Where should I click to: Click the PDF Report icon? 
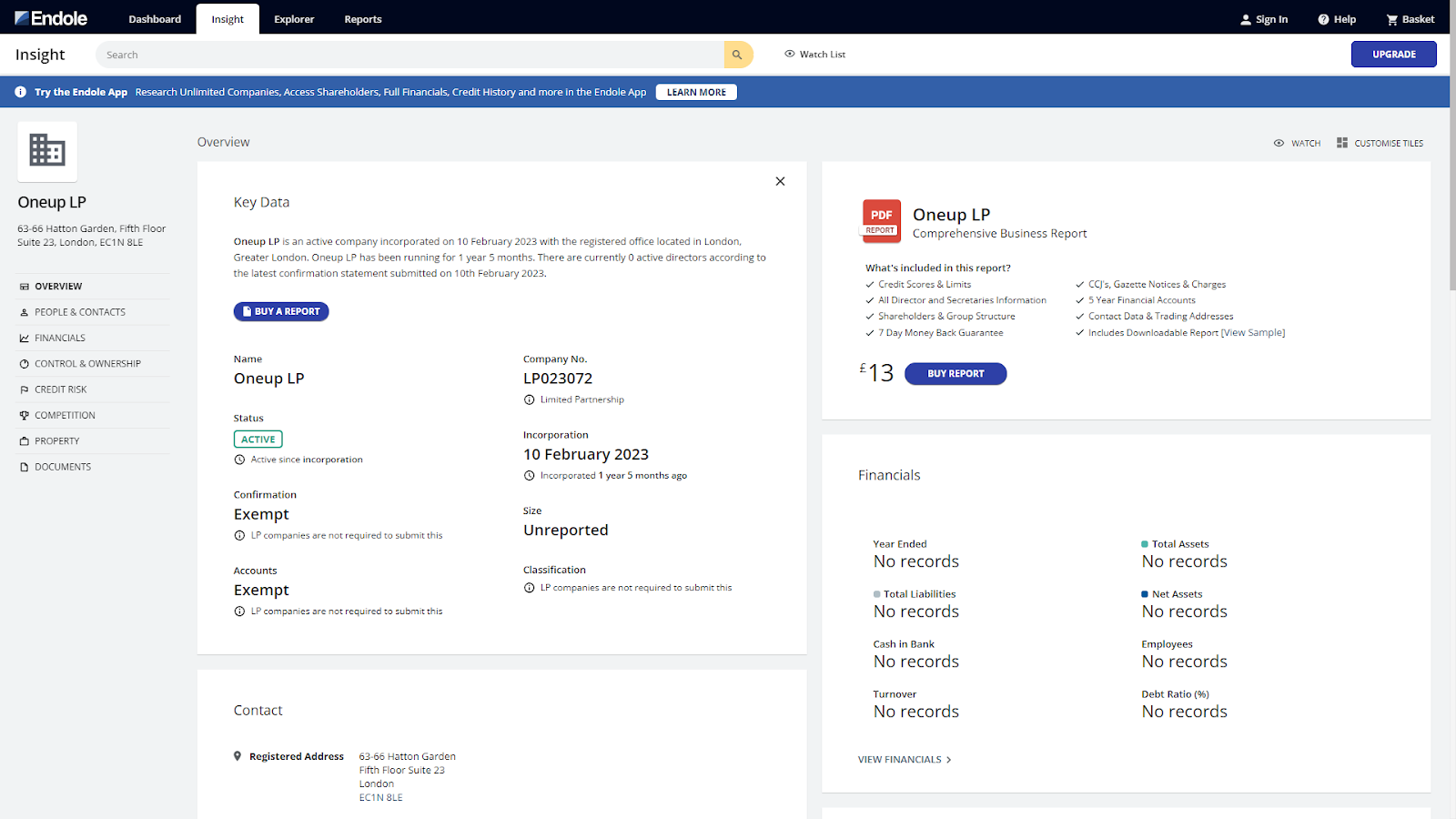tap(881, 221)
